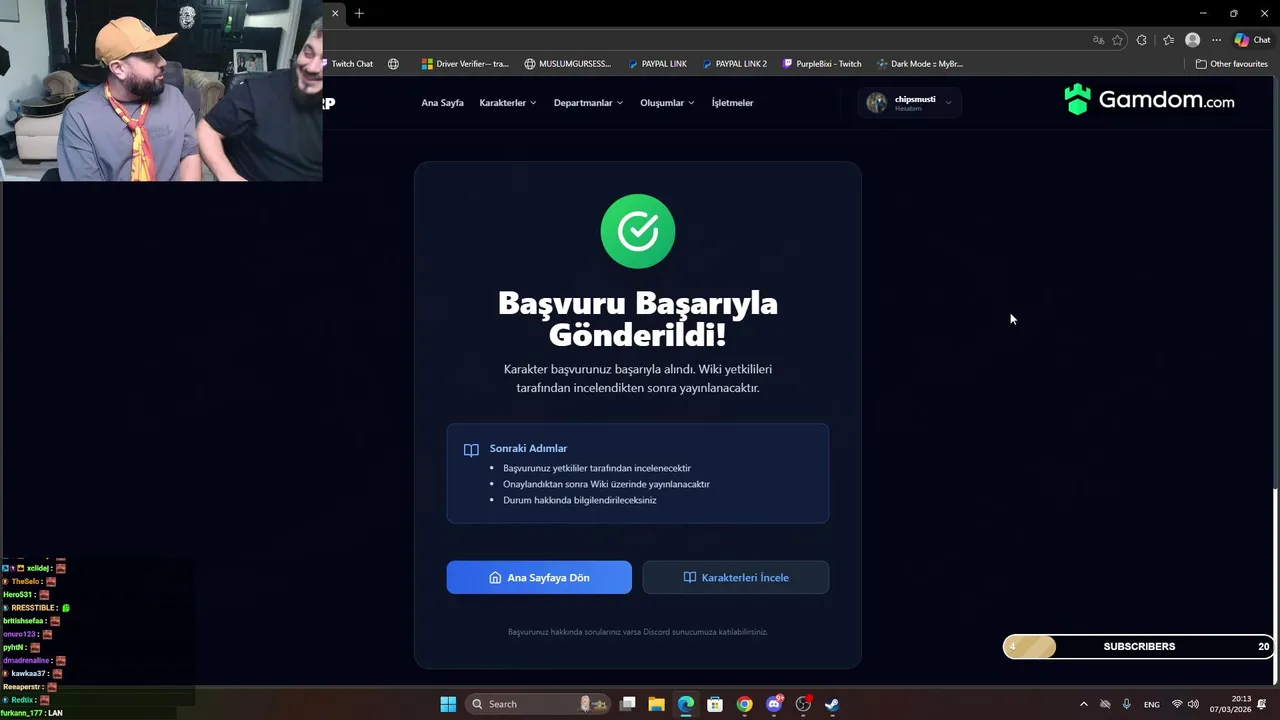Go to Ana Sayfa in navigation
1280x720 pixels.
tap(442, 103)
